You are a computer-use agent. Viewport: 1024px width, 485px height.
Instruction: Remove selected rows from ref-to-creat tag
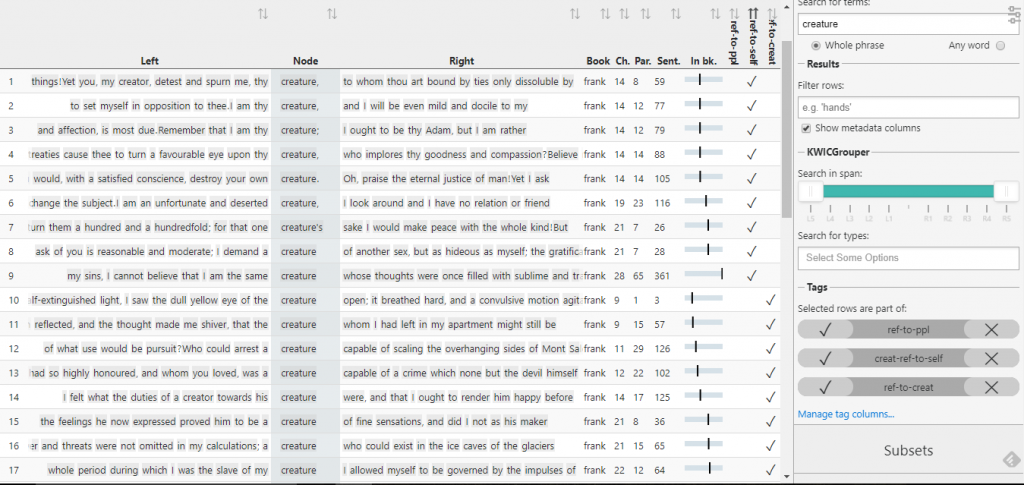tap(991, 387)
